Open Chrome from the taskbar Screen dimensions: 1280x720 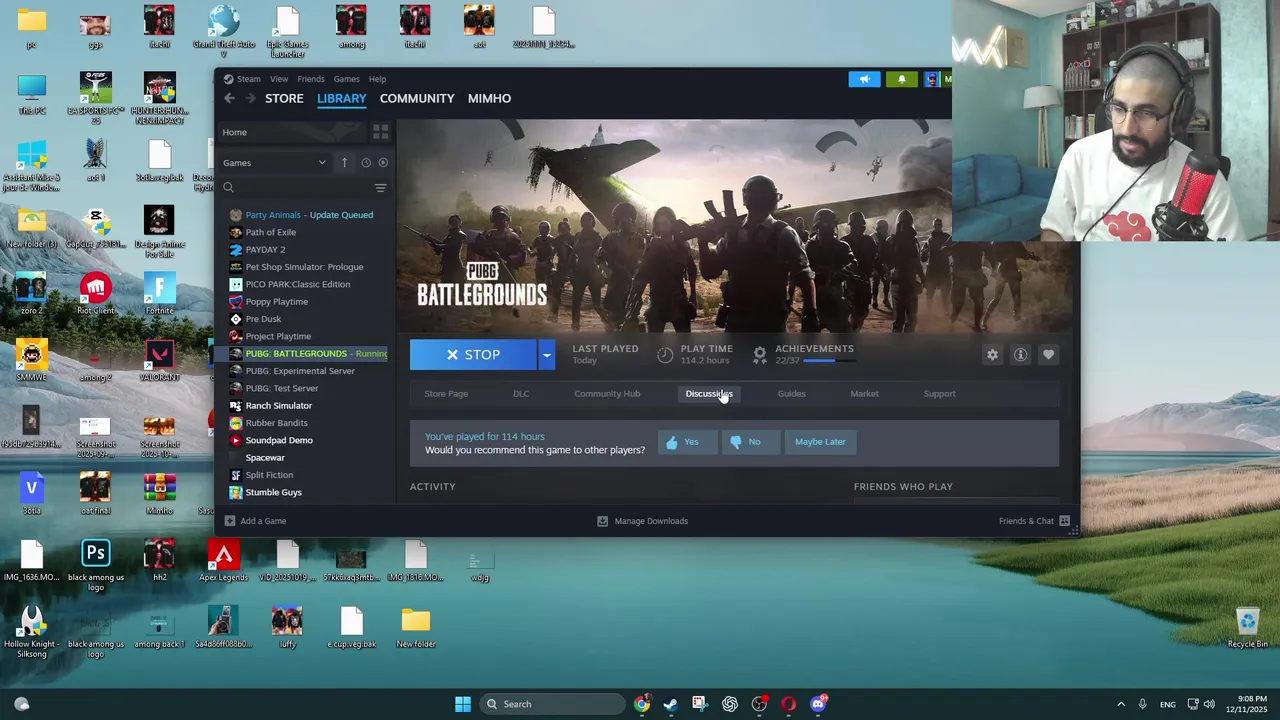click(x=642, y=704)
